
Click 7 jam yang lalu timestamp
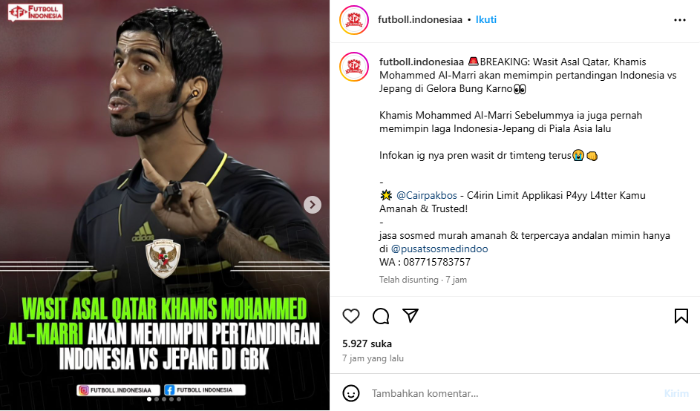(x=373, y=358)
